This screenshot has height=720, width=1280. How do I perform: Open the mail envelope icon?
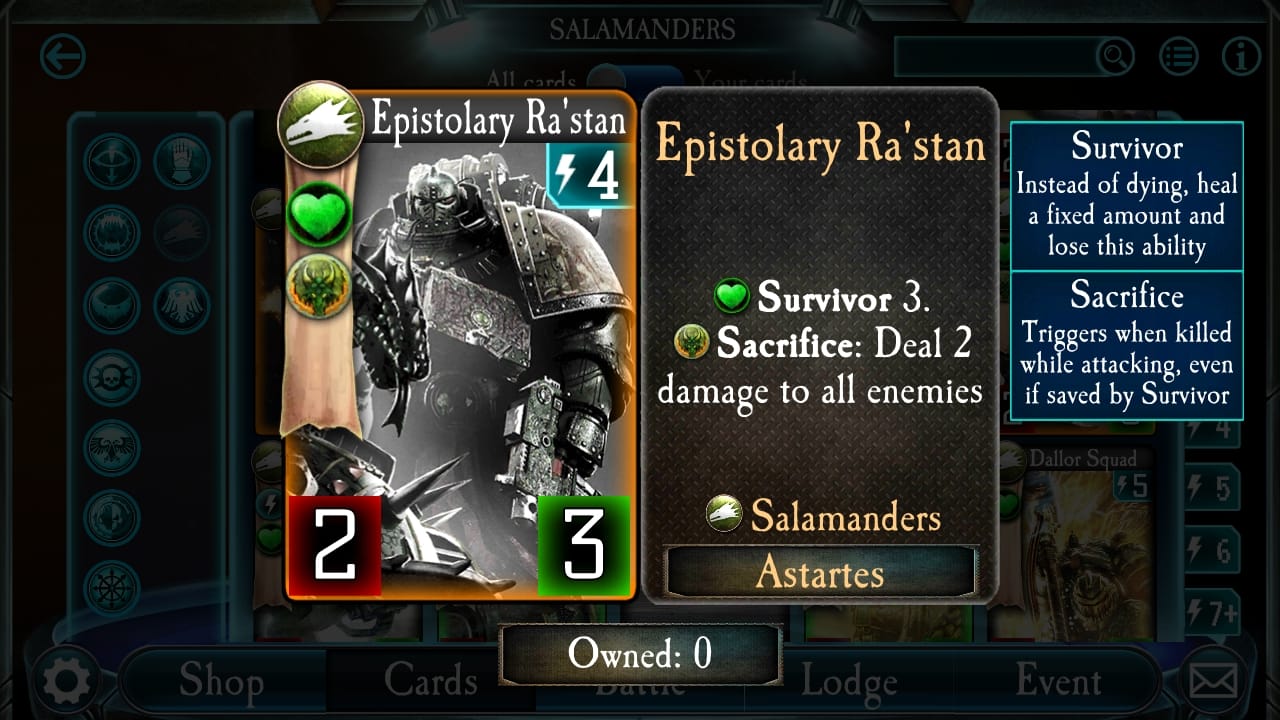click(x=1213, y=682)
